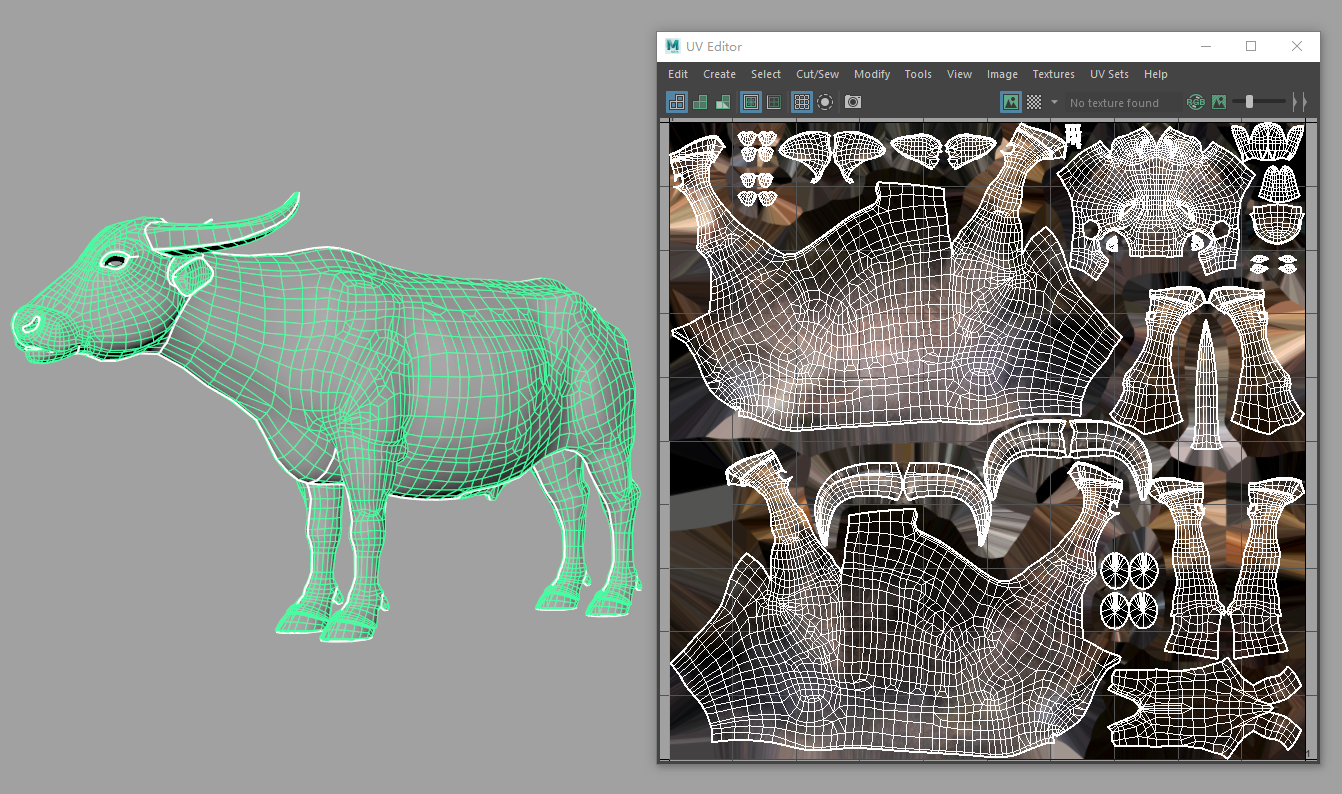Take a UV snapshot with camera icon

tap(853, 102)
